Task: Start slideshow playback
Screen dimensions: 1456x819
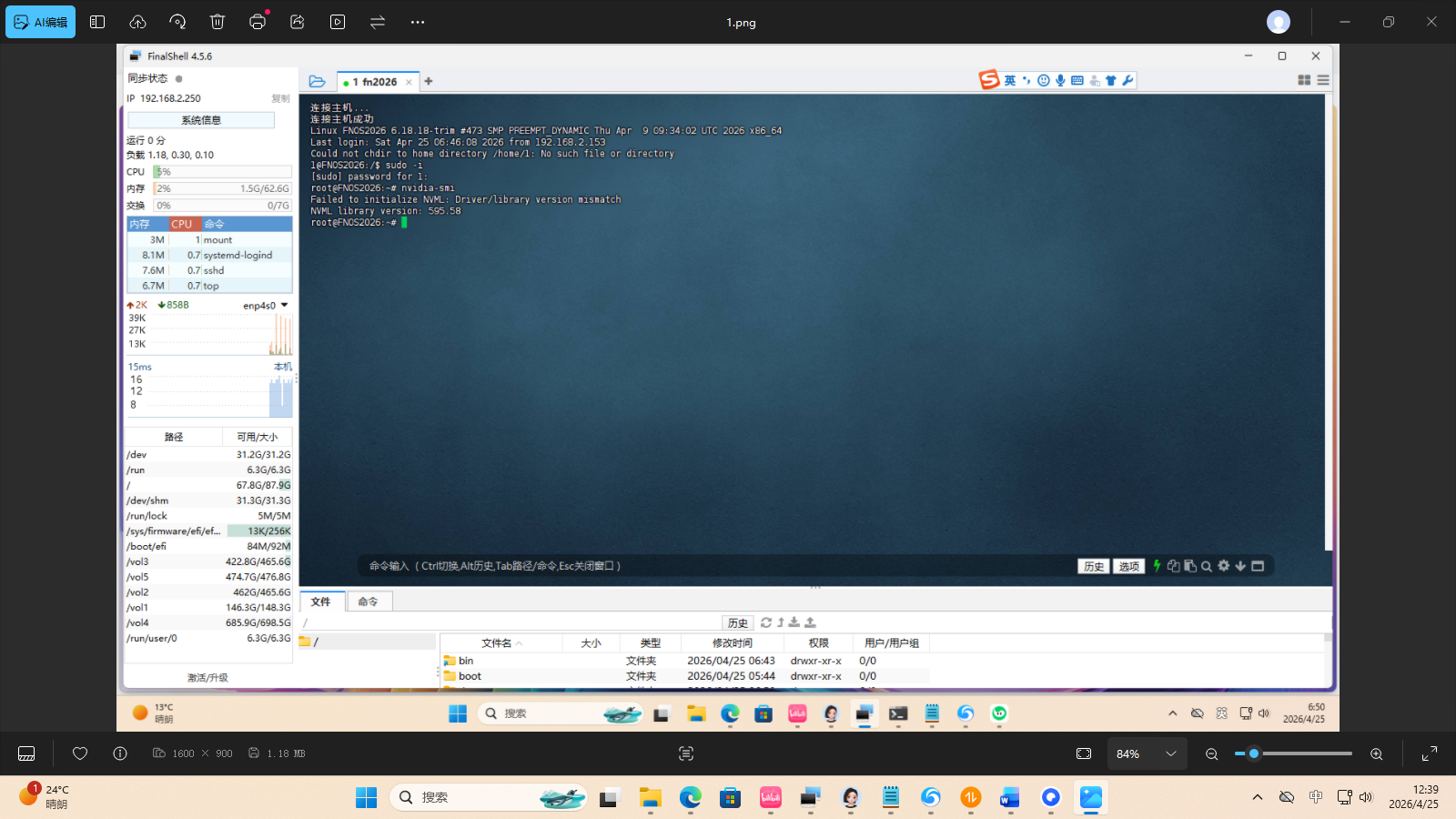Action: (338, 22)
